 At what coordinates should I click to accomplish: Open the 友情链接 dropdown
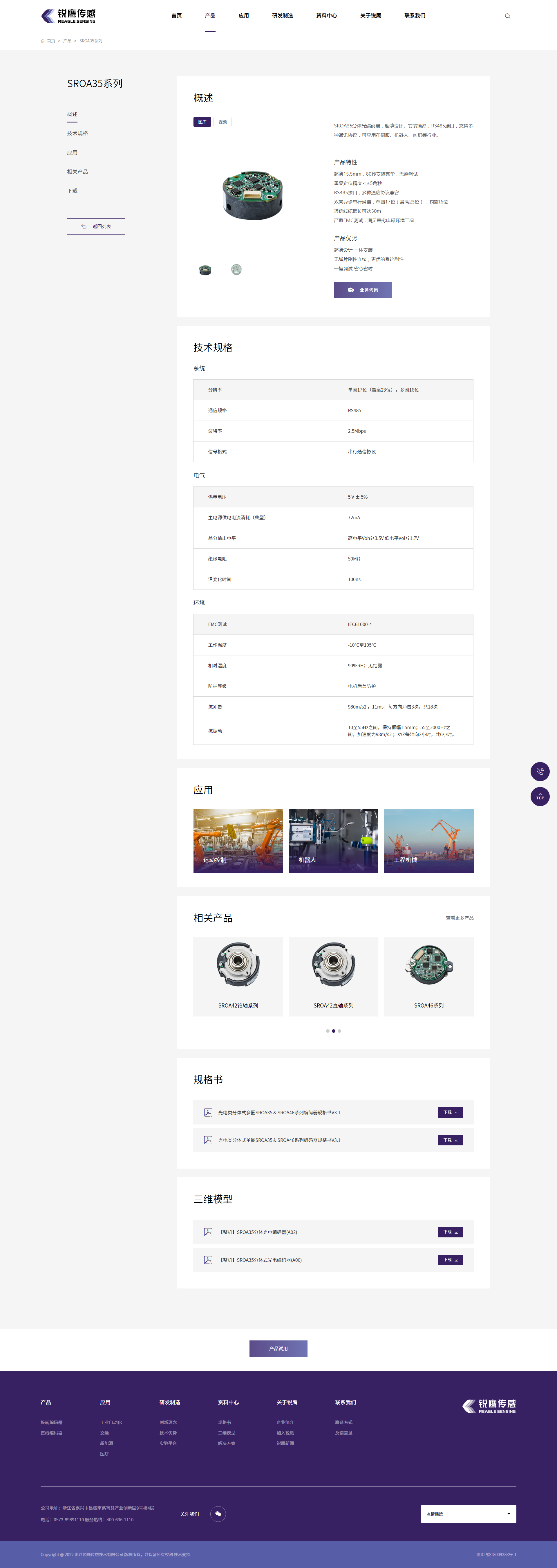point(468,1514)
